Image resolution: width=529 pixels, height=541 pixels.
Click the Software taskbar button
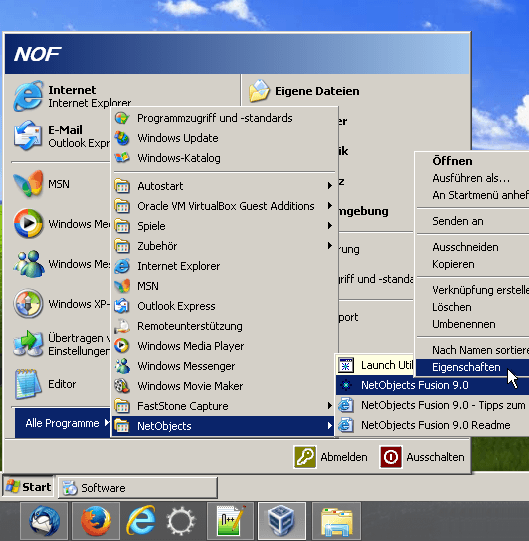click(x=138, y=488)
